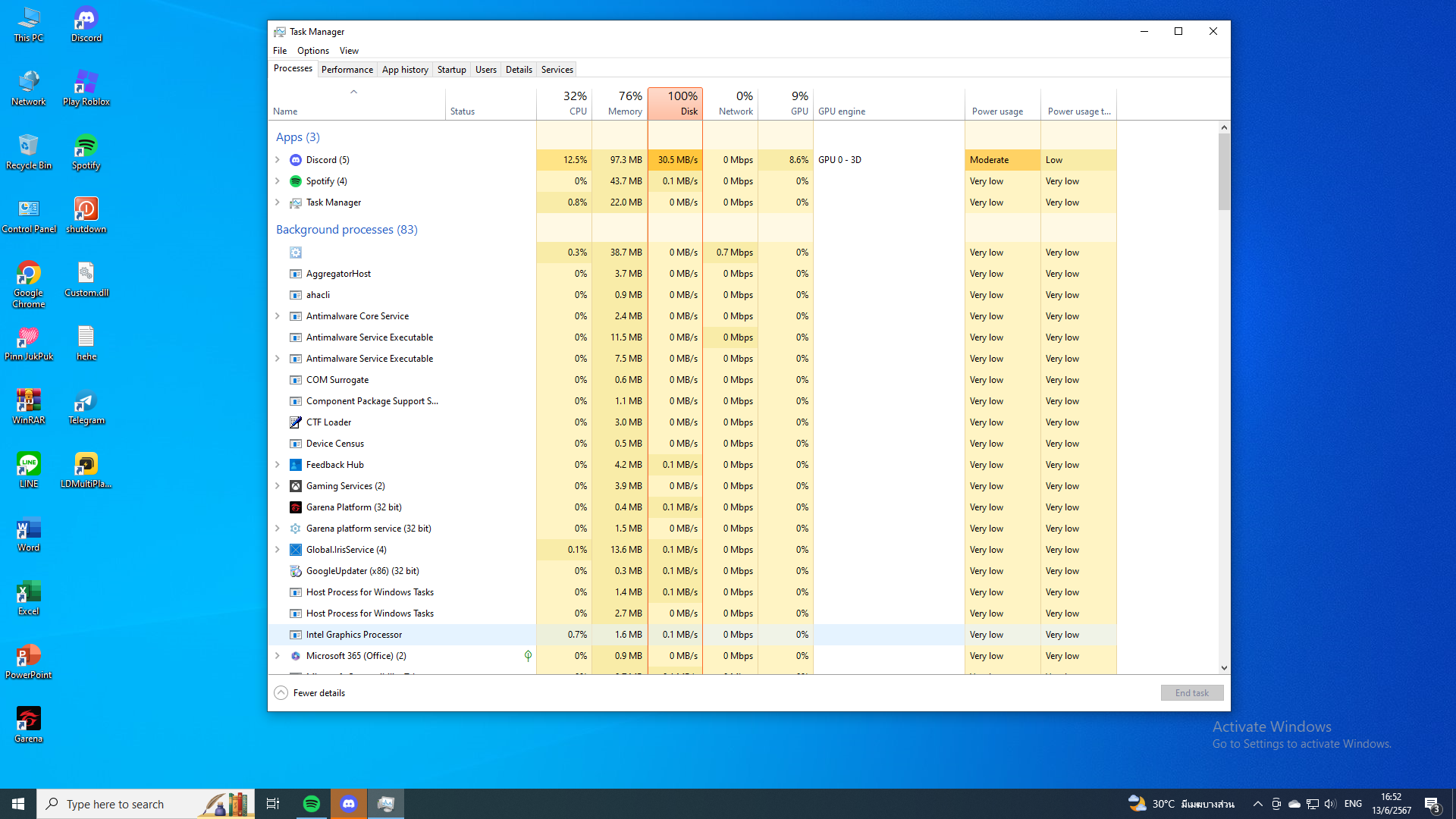Click the End task button
This screenshot has height=819, width=1456.
pyautogui.click(x=1191, y=693)
